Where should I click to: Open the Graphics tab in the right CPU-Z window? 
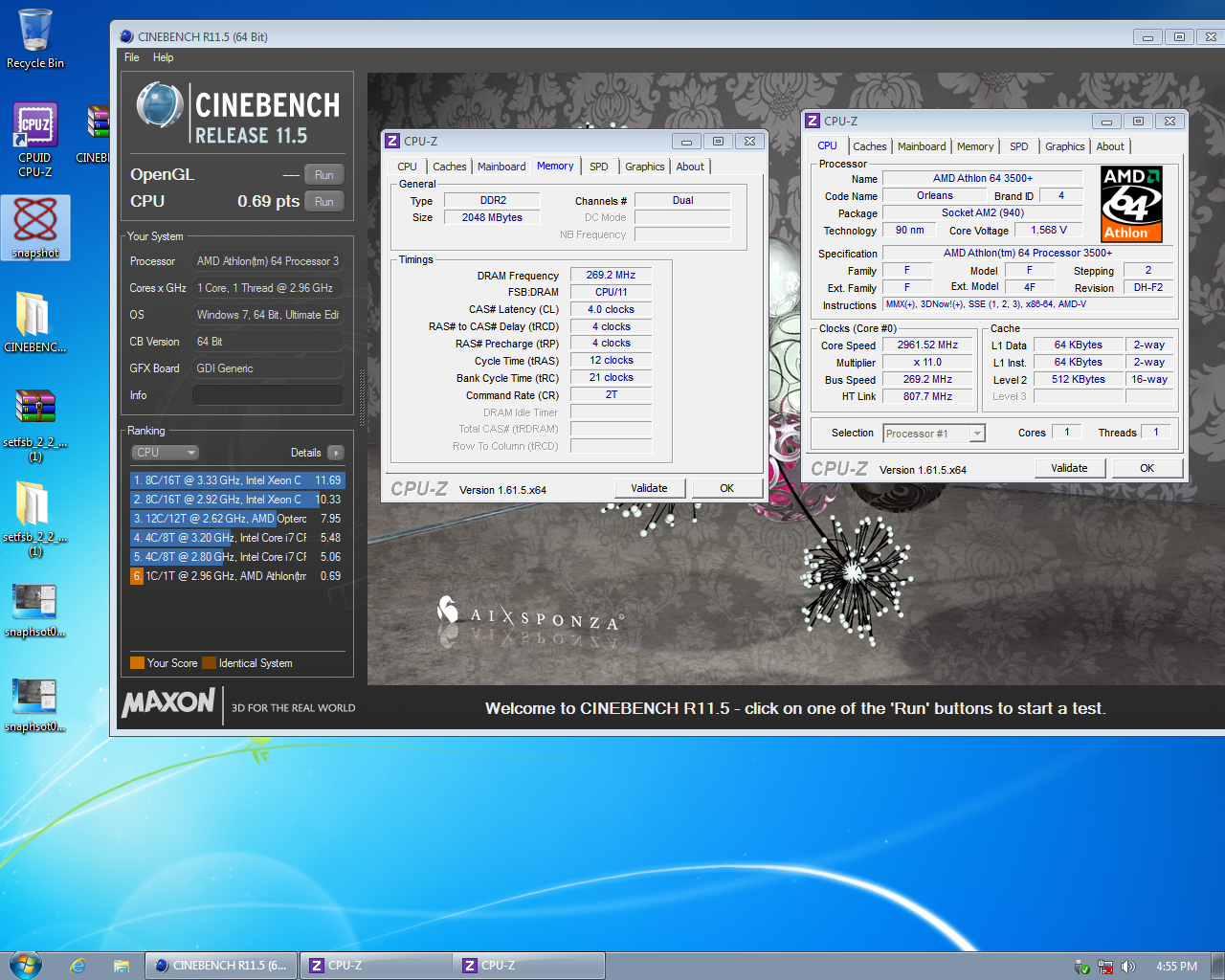click(1065, 146)
